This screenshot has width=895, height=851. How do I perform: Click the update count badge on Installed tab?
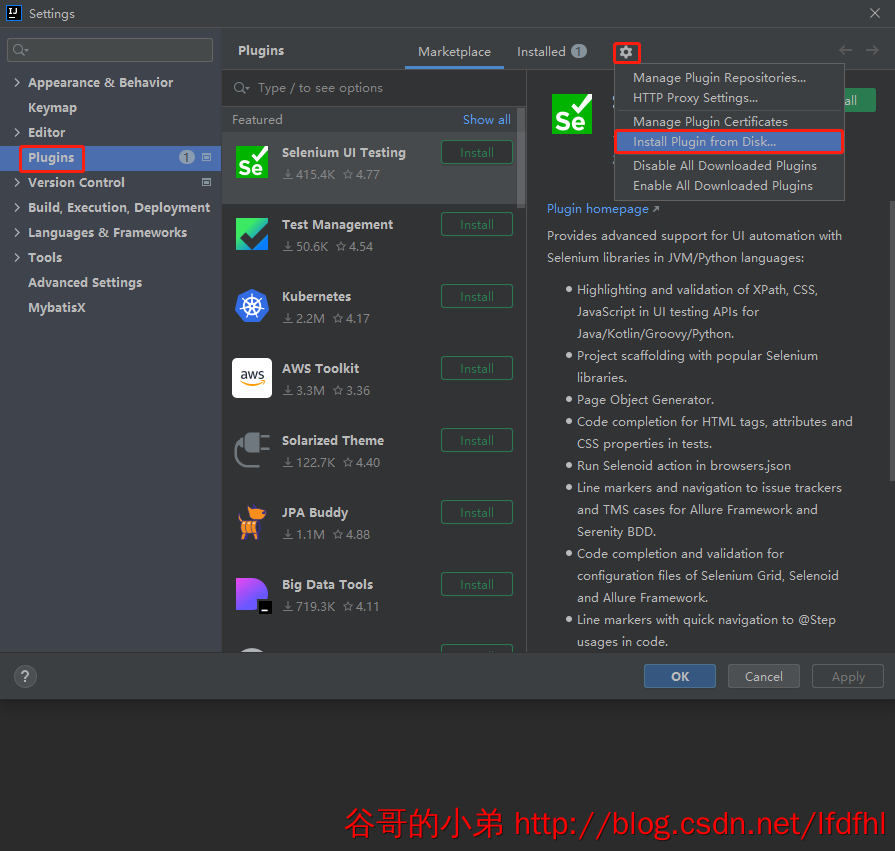(579, 51)
